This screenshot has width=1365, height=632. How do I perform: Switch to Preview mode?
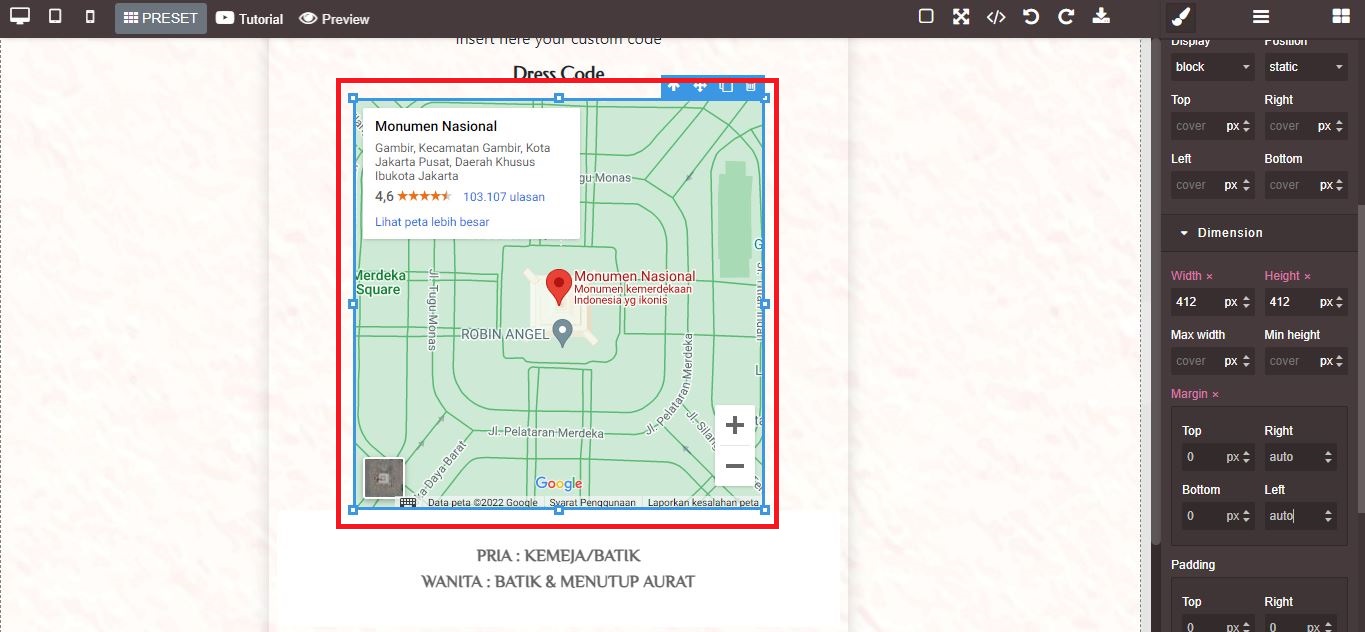(334, 18)
